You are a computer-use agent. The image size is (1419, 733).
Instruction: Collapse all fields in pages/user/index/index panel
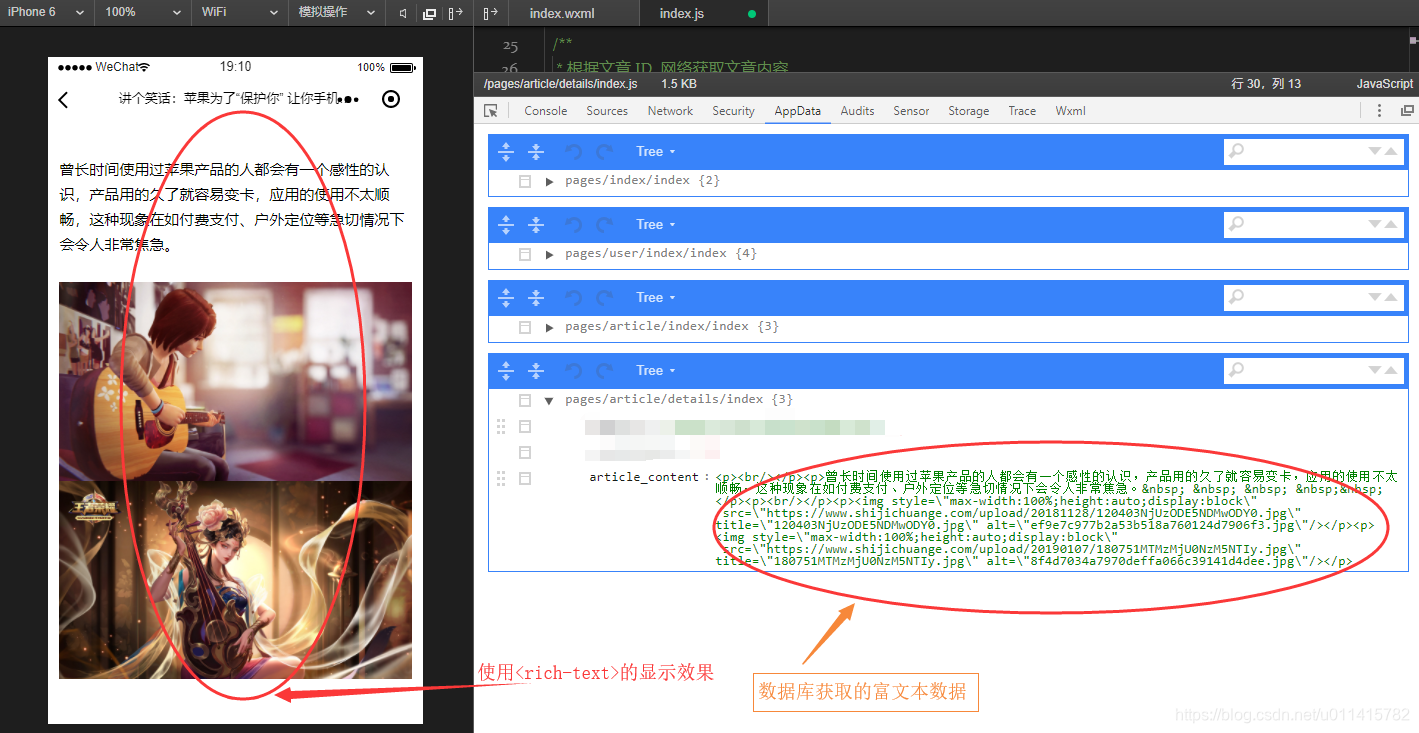(x=536, y=225)
